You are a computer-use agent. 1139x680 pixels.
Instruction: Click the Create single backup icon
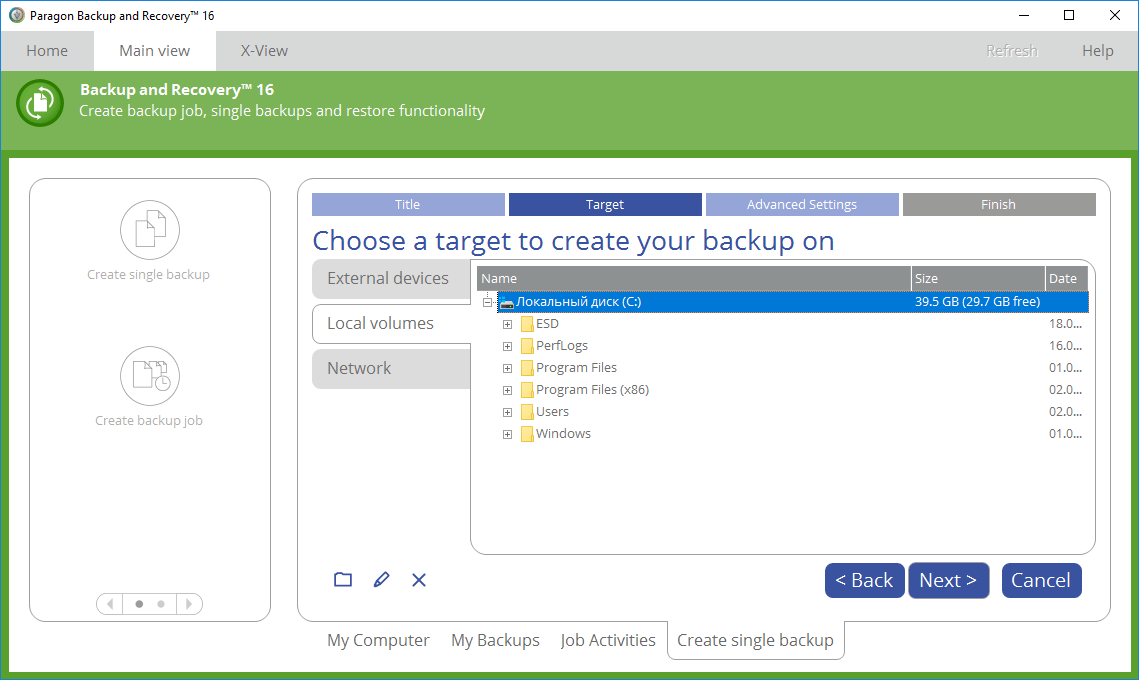[150, 230]
